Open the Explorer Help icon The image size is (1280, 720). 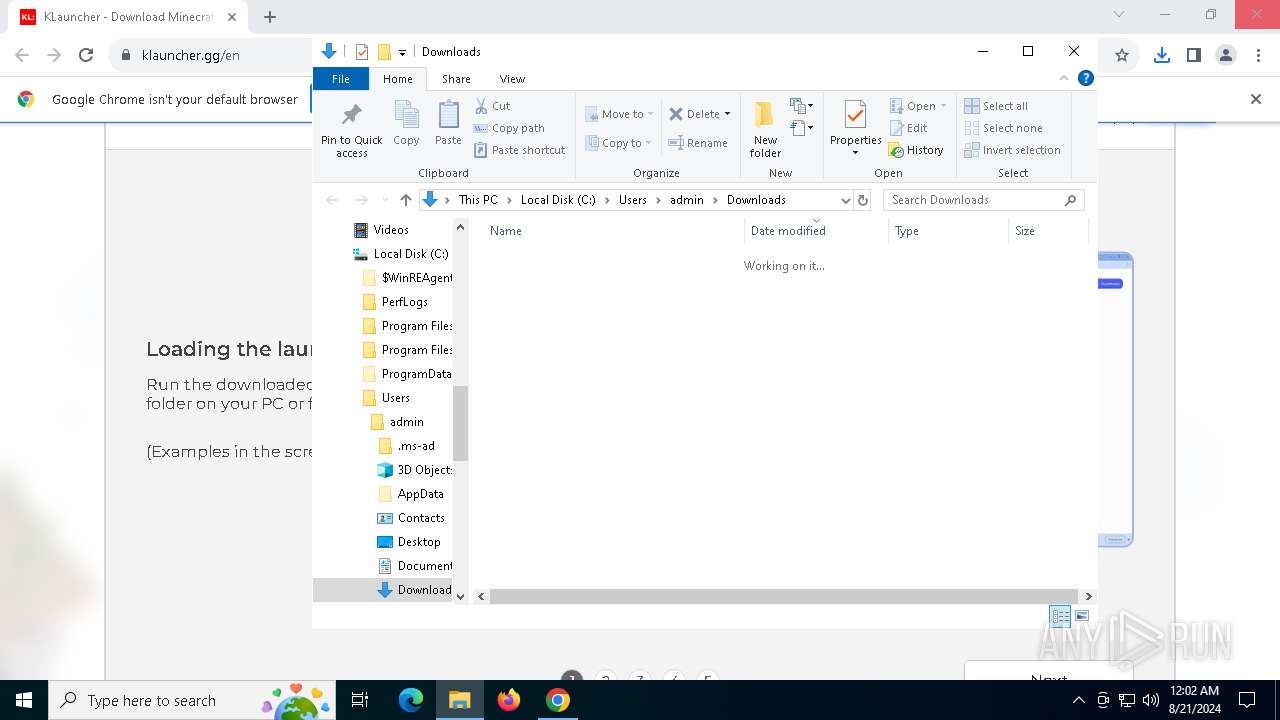[x=1086, y=78]
